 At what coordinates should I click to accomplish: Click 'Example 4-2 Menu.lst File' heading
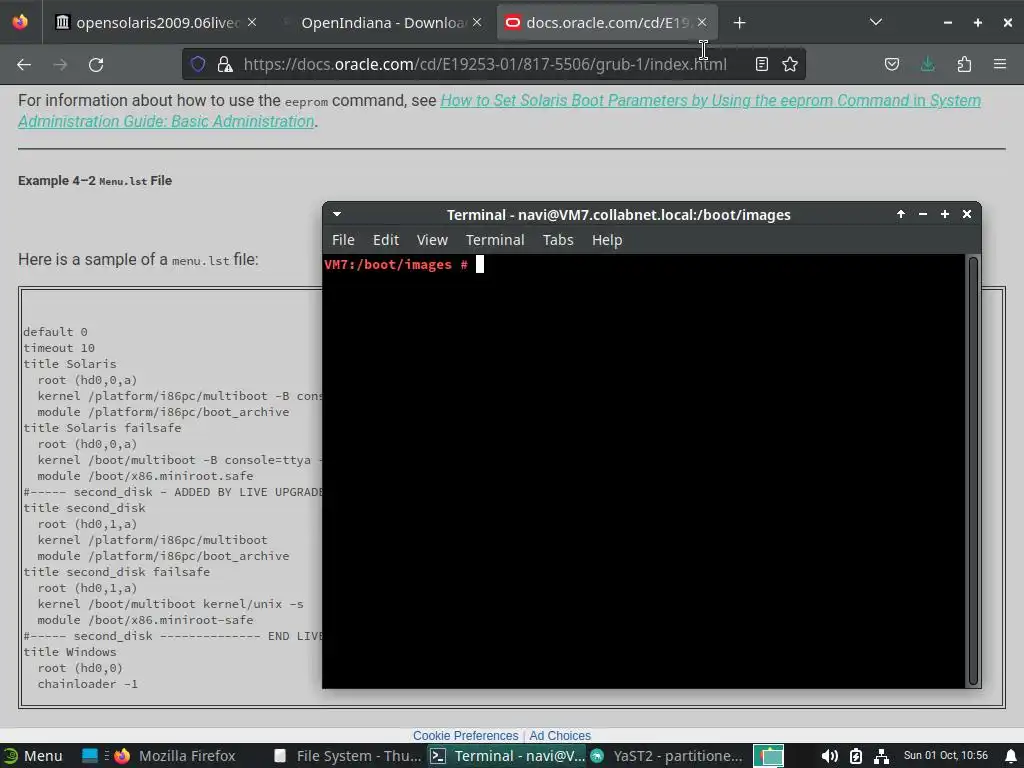point(95,180)
